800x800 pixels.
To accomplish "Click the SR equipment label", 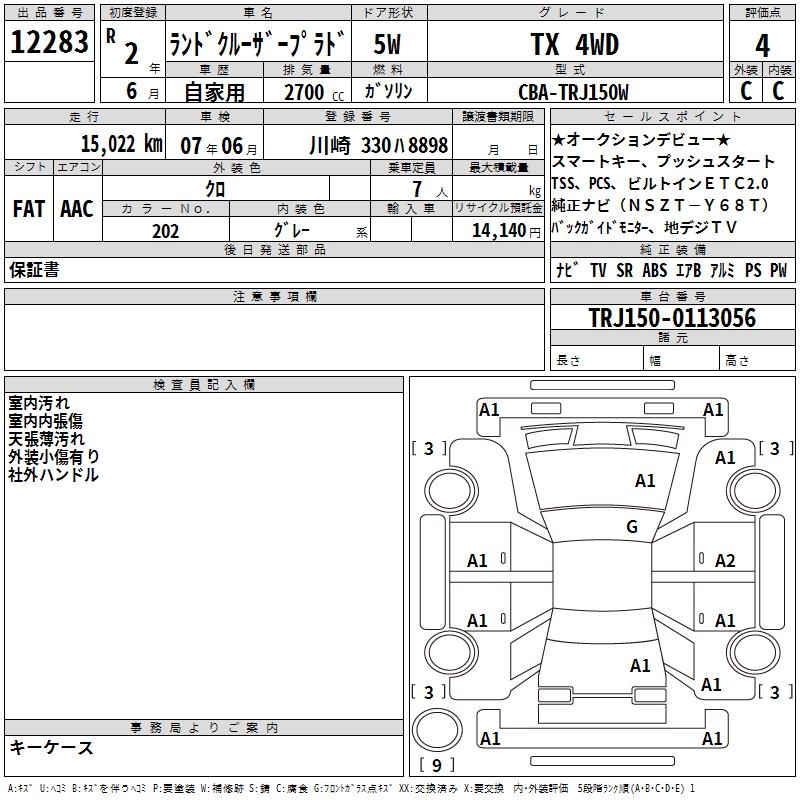I will 624,270.
